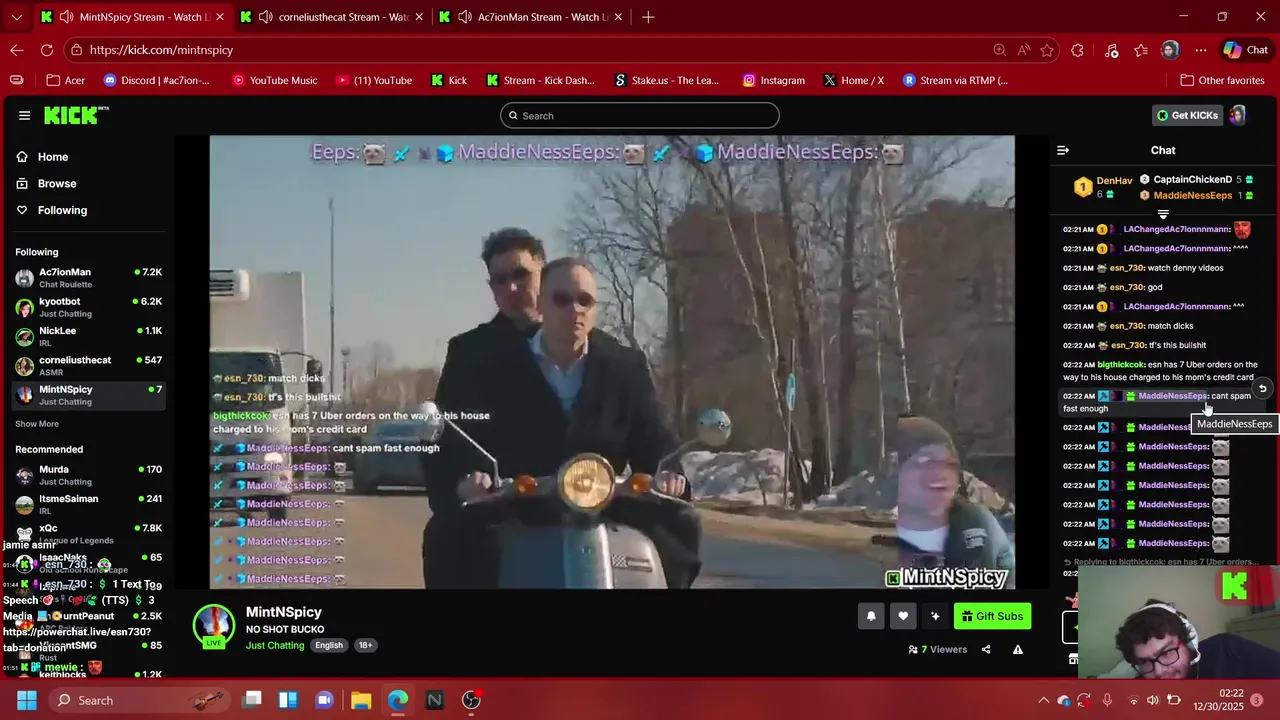
Task: Expand the chat leaderboard chevron
Action: click(x=1163, y=214)
